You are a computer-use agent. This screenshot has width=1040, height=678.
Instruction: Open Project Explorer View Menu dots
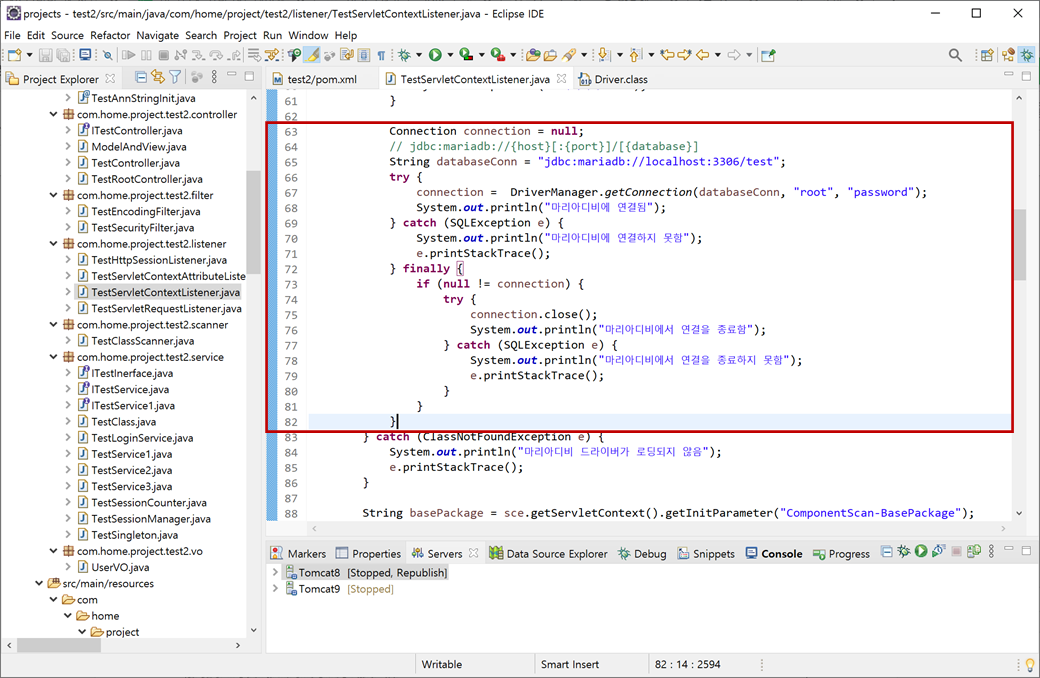point(214,78)
